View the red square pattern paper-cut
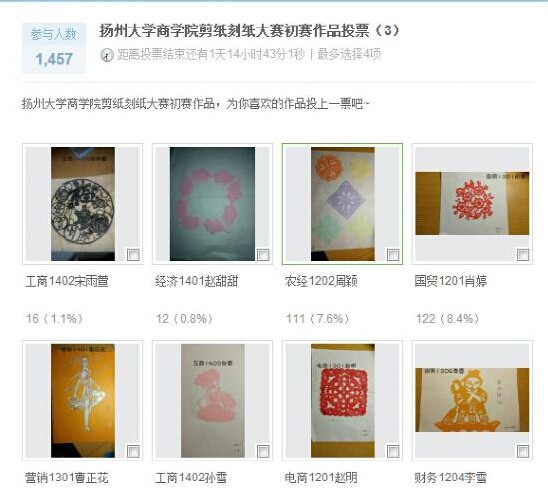This screenshot has width=548, height=496. (x=343, y=401)
